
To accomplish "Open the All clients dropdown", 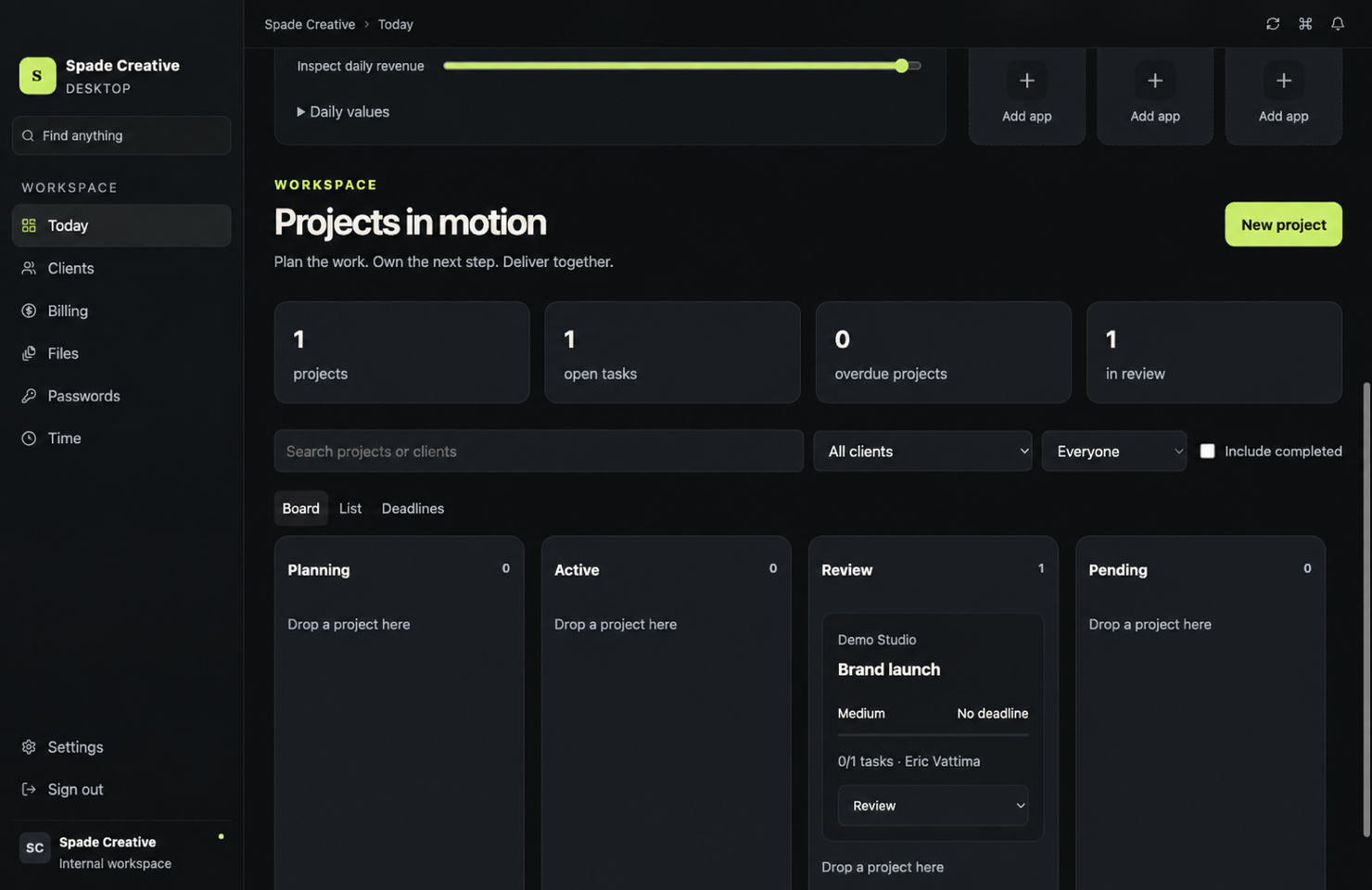I will click(922, 451).
